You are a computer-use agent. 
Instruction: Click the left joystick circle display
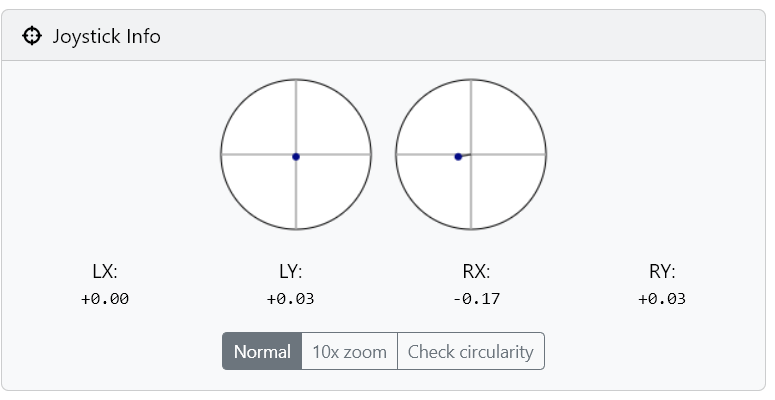point(296,154)
